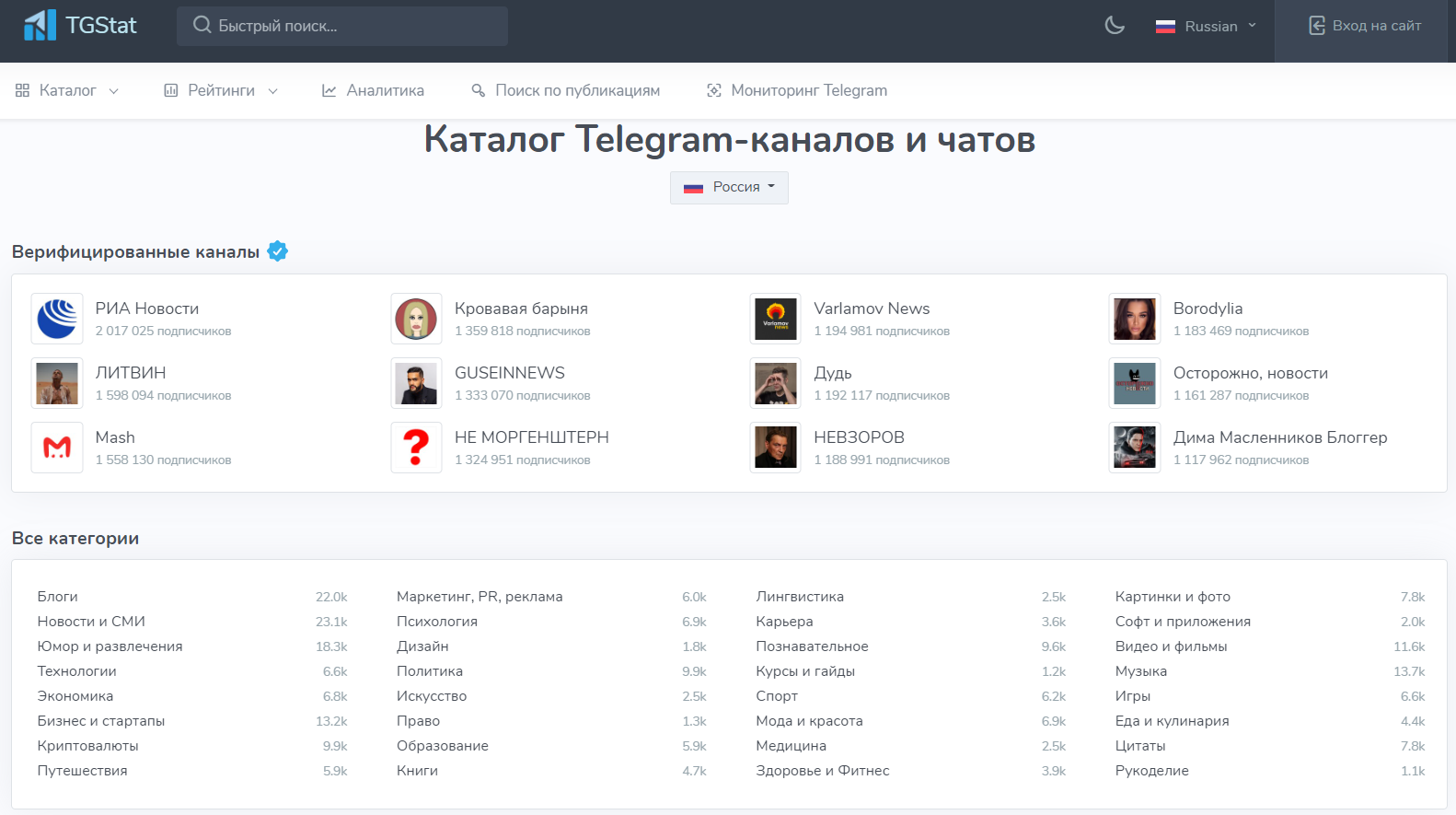Open the Mash channel title
Screen dimensions: 1456x815
115,437
